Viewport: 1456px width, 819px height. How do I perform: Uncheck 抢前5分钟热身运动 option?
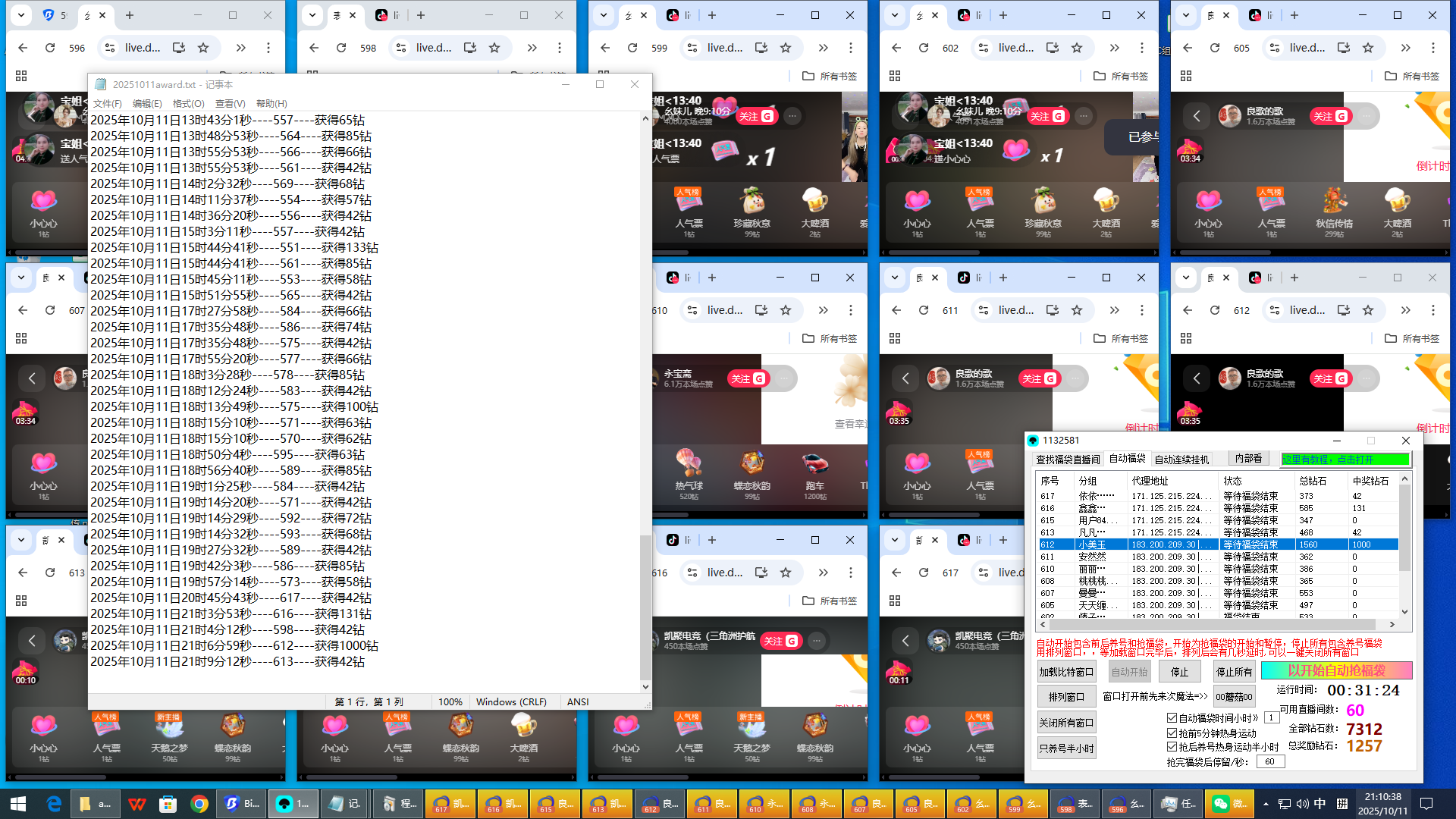point(1172,733)
